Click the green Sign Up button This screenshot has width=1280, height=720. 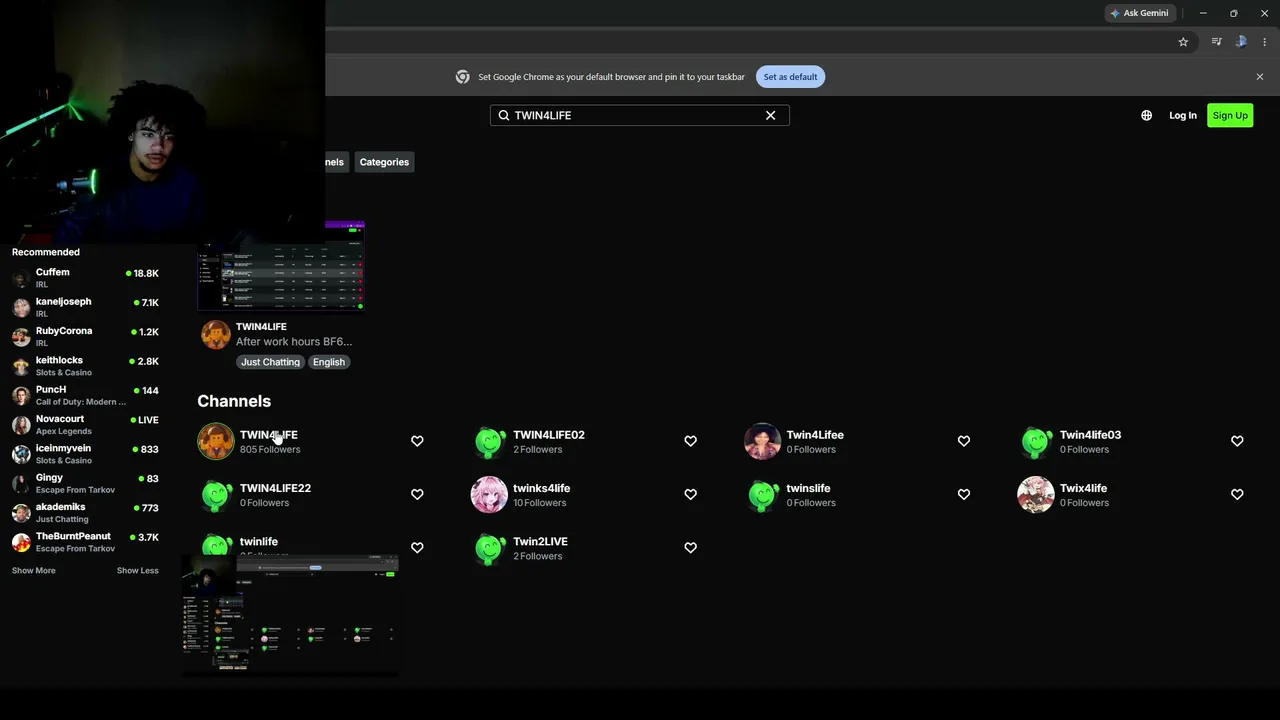(x=1230, y=115)
